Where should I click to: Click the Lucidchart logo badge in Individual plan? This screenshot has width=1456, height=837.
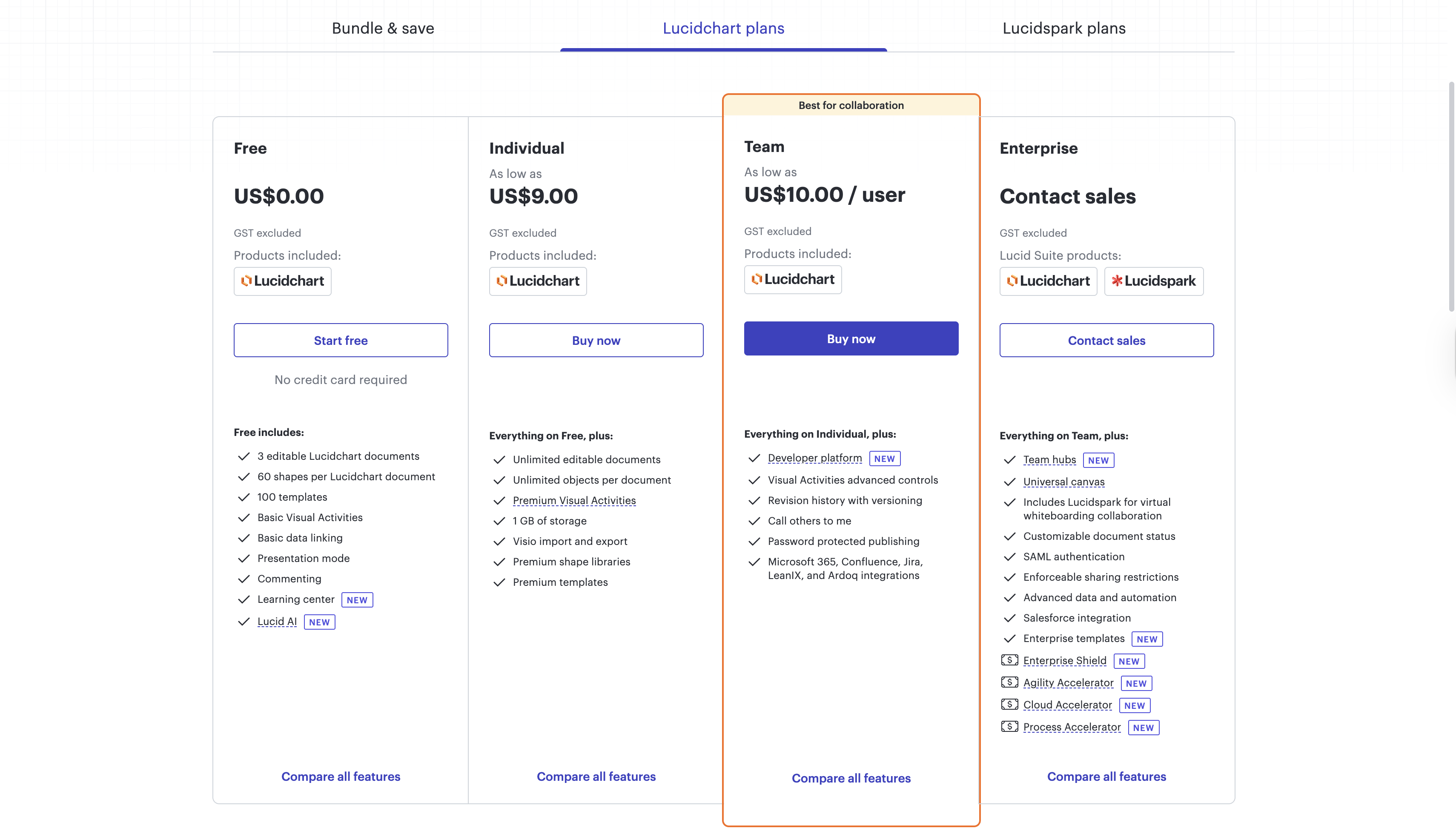pos(537,281)
